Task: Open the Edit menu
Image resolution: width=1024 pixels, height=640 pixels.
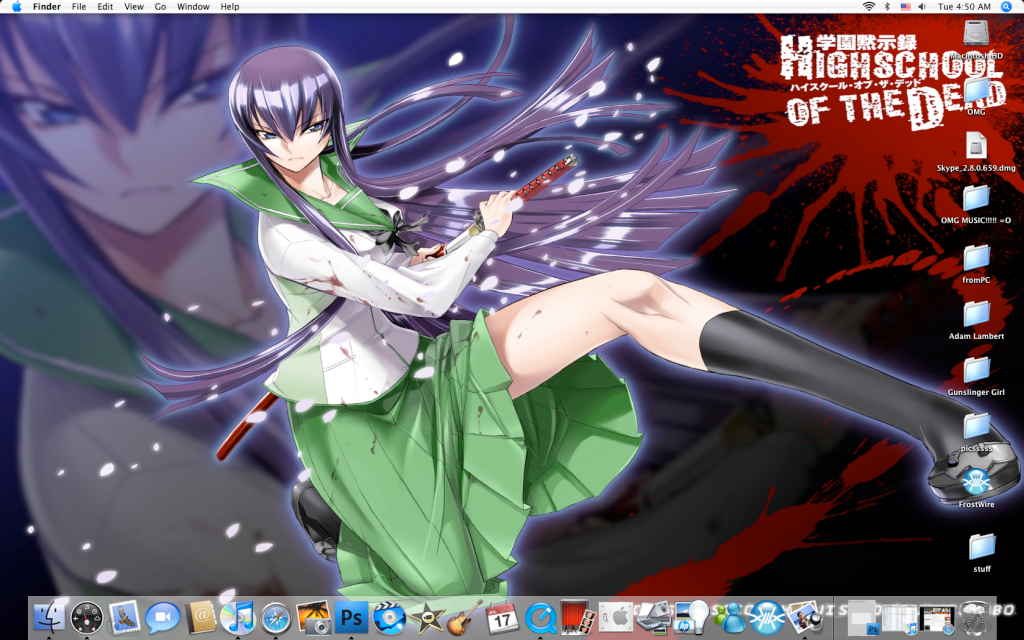Action: pos(105,7)
